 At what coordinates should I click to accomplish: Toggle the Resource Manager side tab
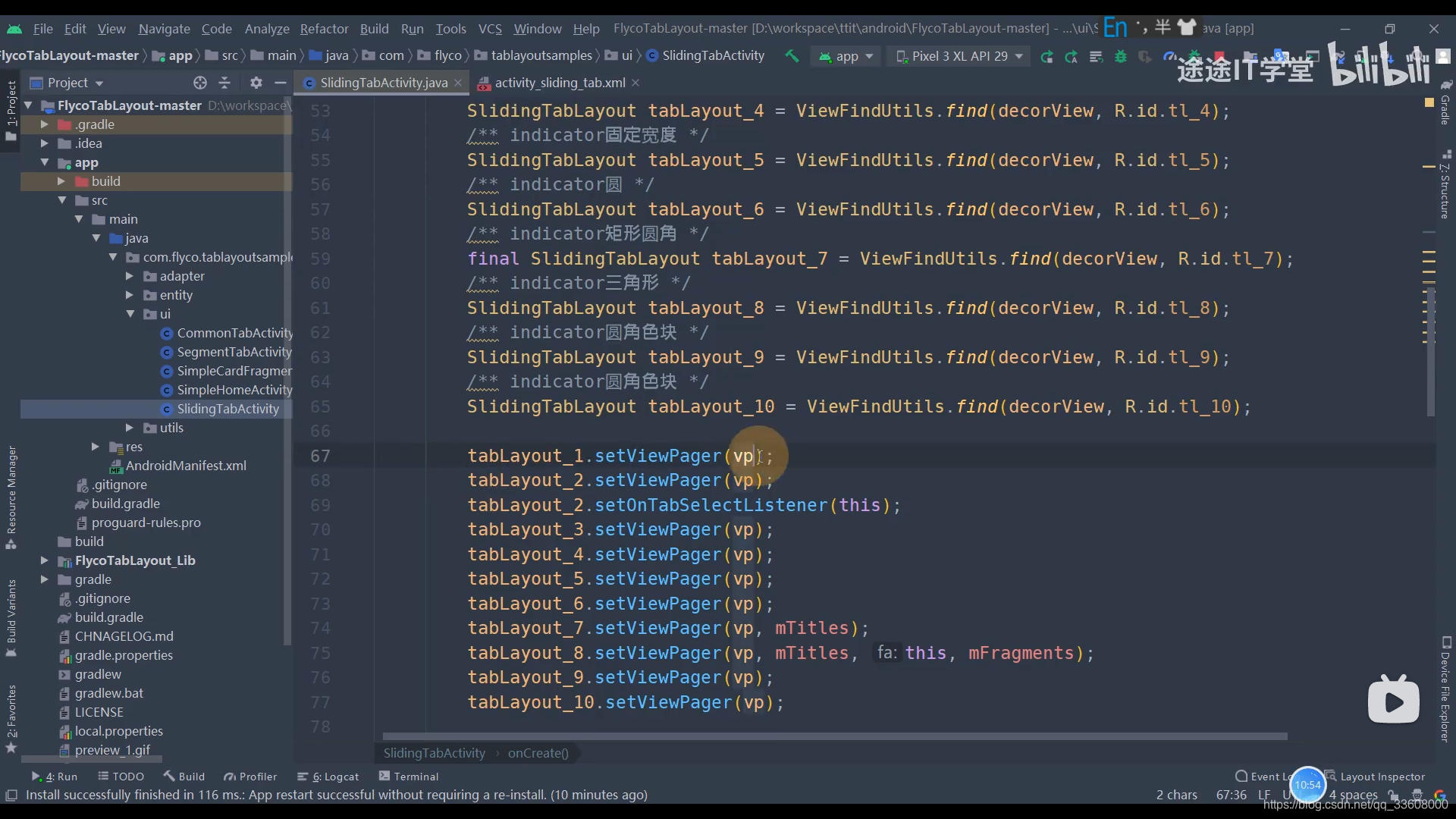point(11,497)
